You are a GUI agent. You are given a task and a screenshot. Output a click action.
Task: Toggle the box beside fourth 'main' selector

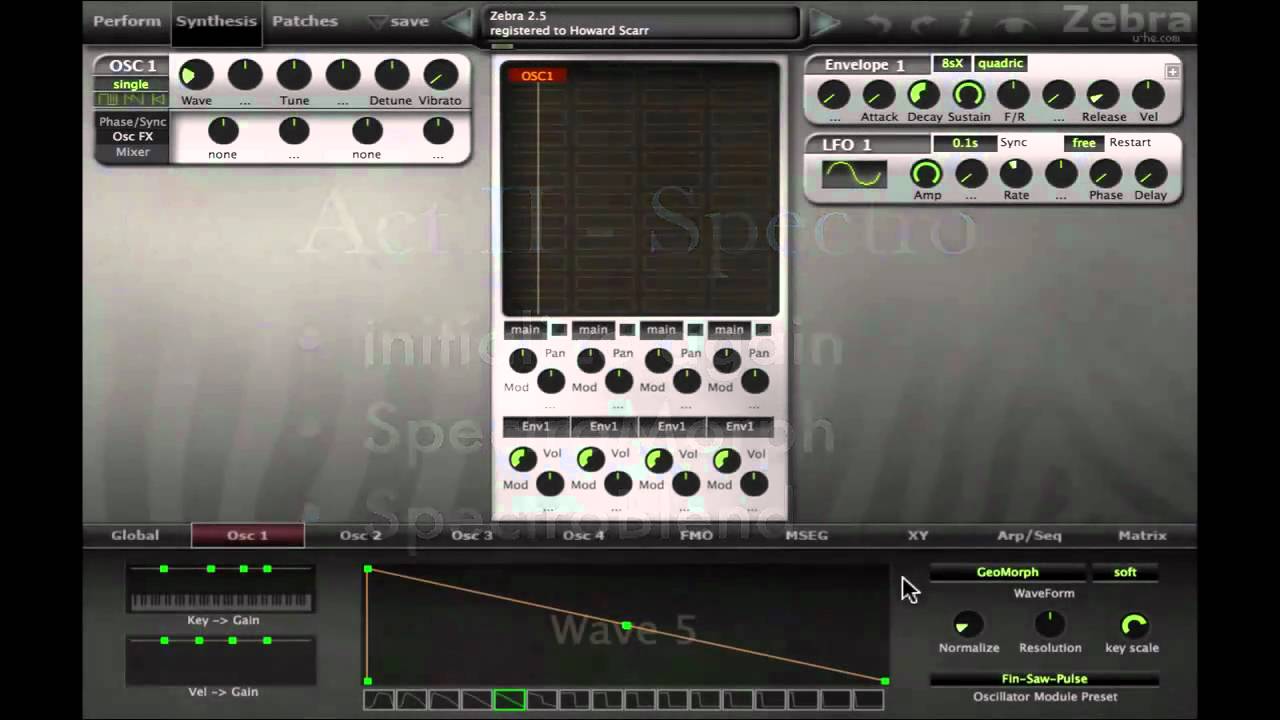pyautogui.click(x=763, y=330)
